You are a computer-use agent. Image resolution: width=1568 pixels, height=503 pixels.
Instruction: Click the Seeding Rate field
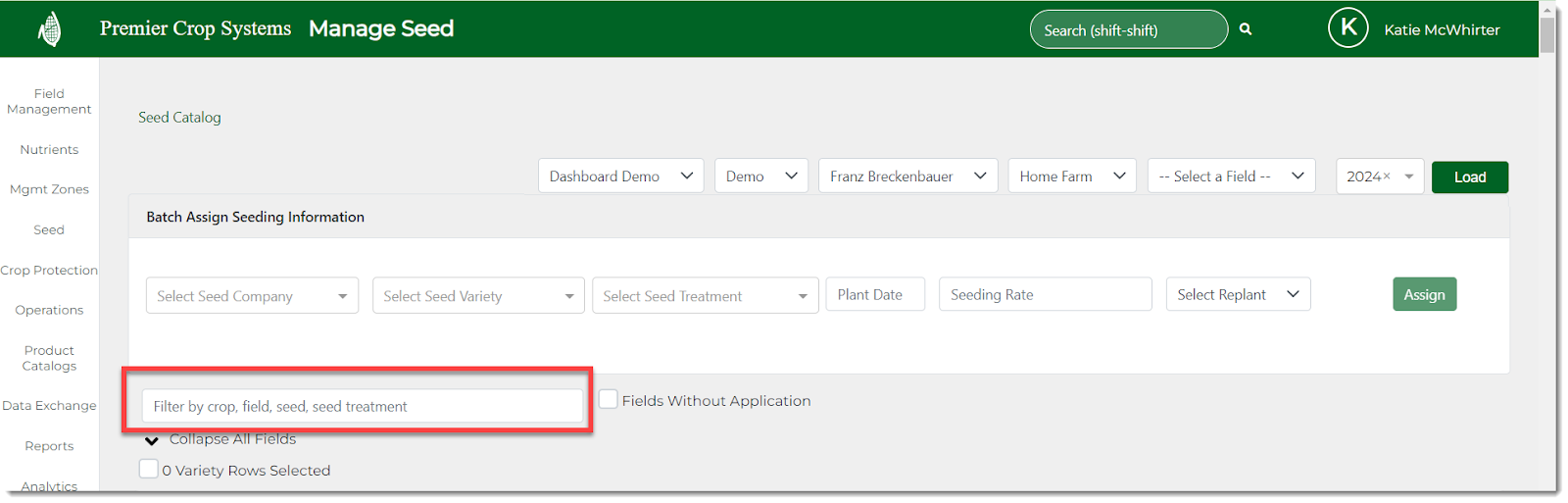point(1046,294)
